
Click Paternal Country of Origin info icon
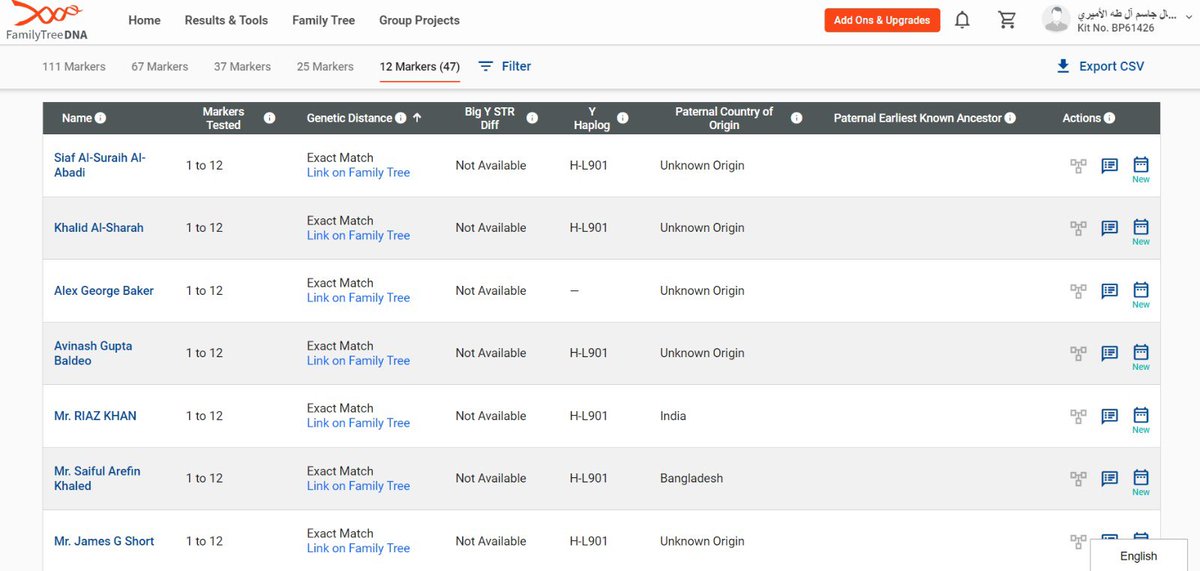click(x=796, y=118)
